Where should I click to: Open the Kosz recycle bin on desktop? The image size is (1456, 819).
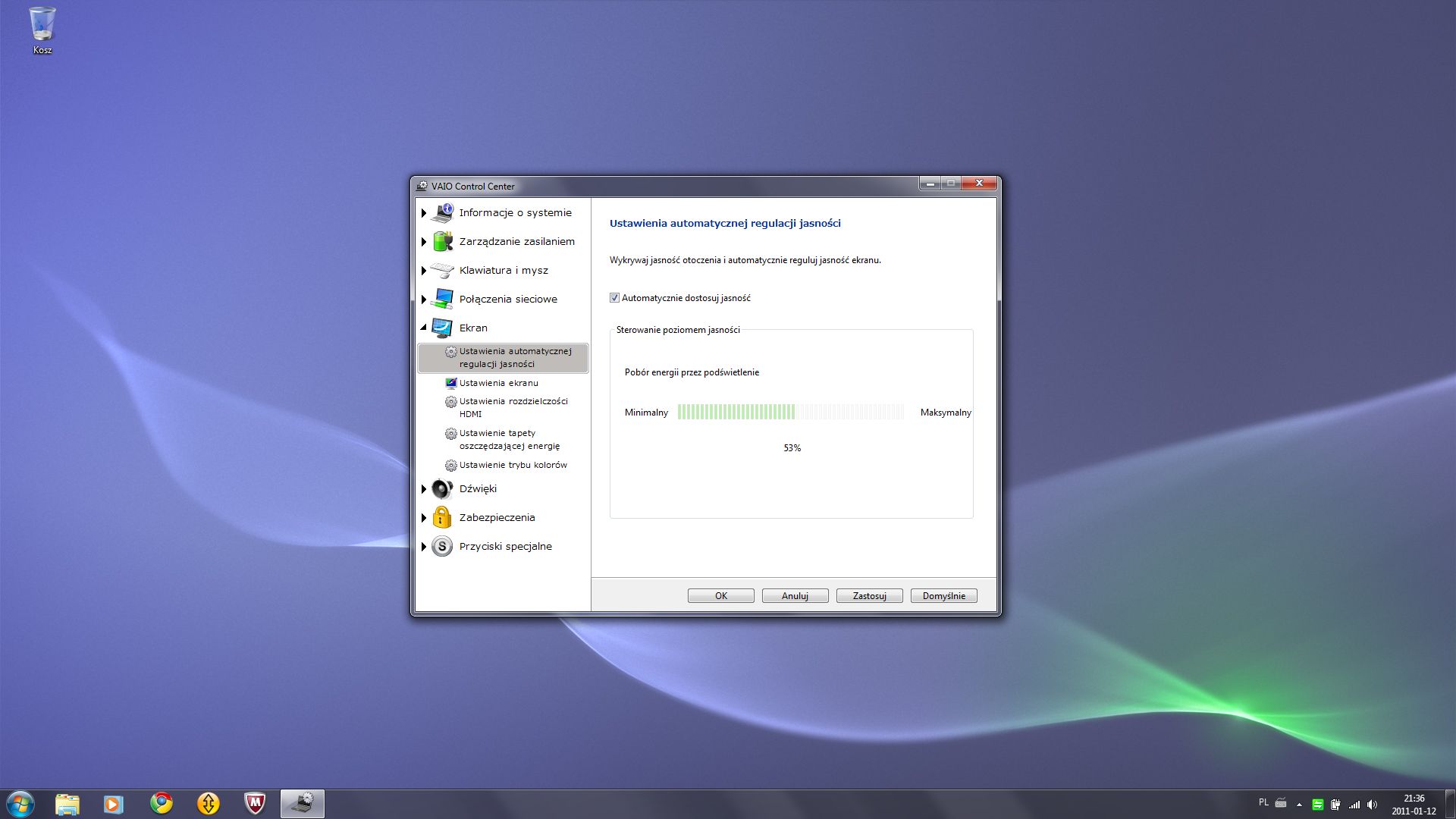coord(42,30)
